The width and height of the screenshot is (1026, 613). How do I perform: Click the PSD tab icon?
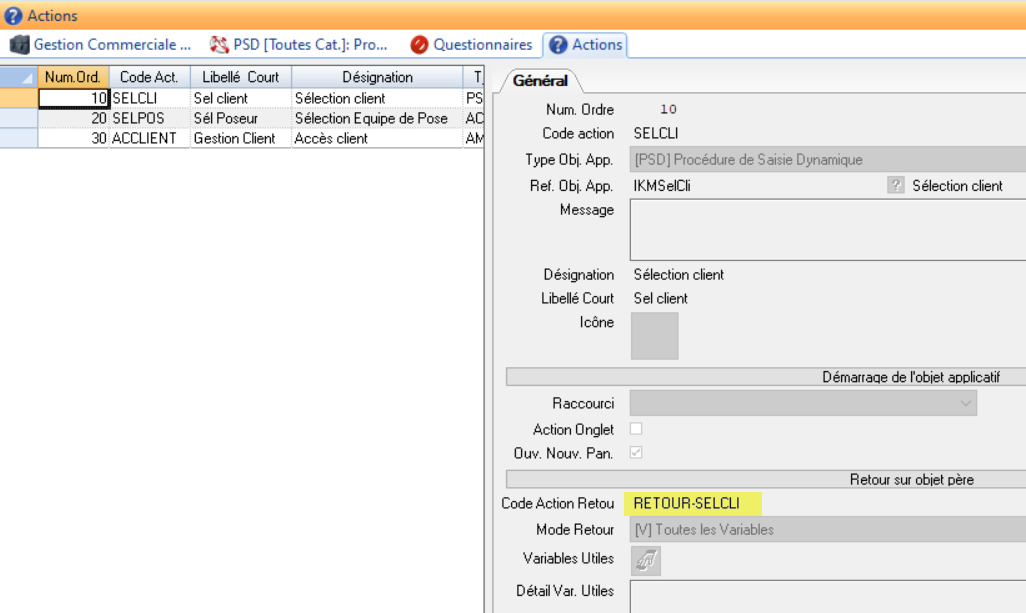[219, 45]
